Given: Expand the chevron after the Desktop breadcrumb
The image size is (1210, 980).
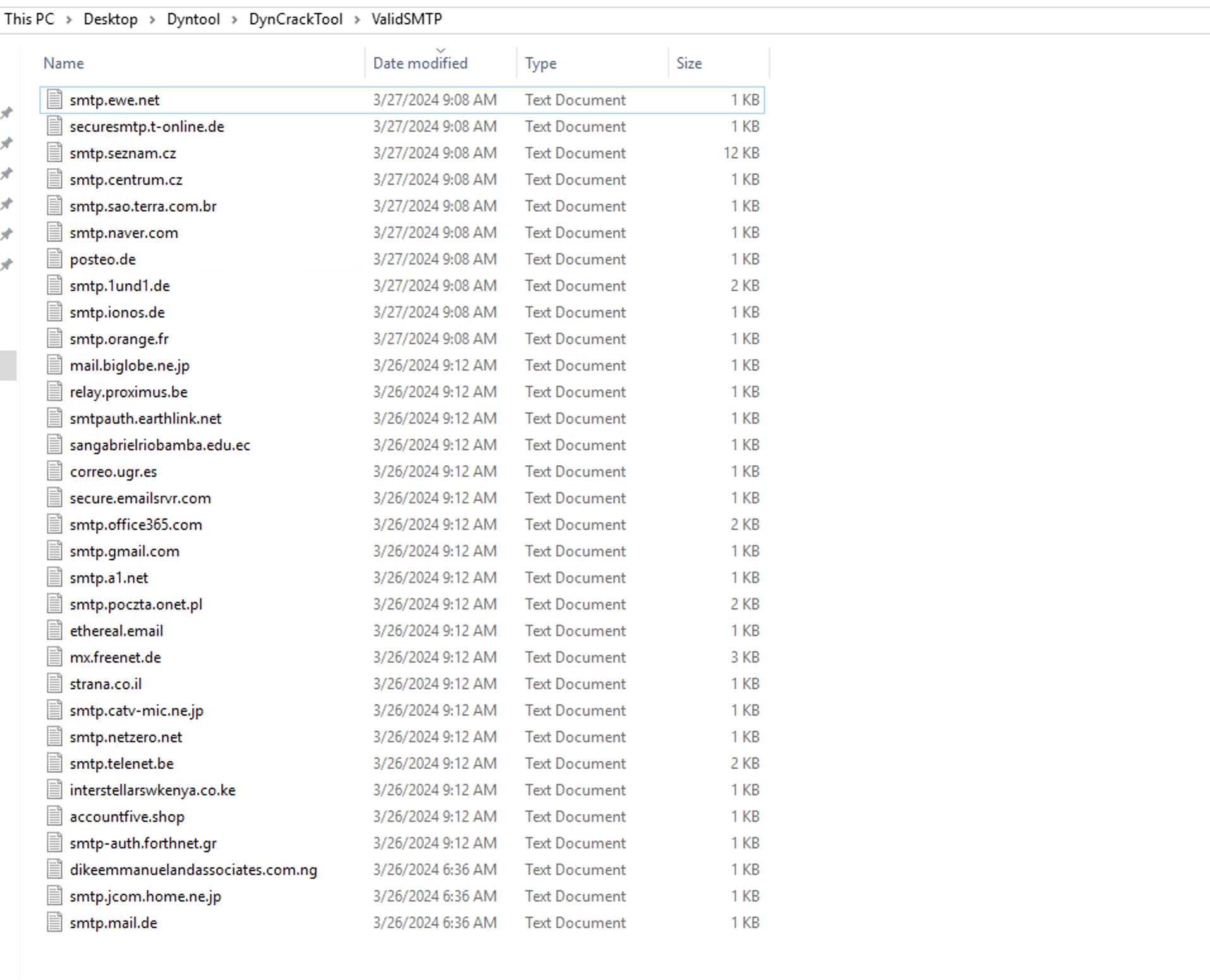Looking at the screenshot, I should (x=152, y=19).
